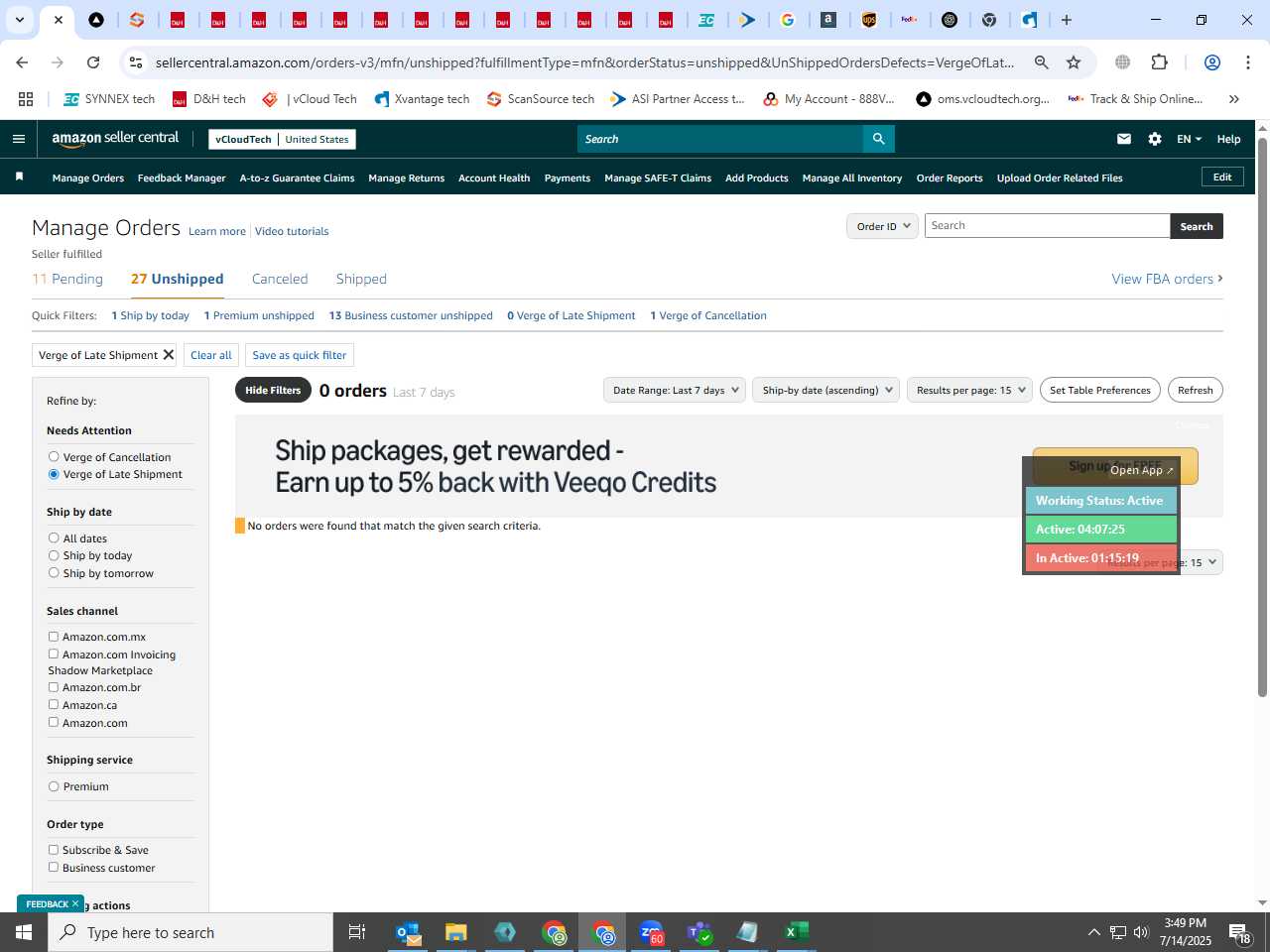Click the Set Table Preferences button

[x=1100, y=390]
